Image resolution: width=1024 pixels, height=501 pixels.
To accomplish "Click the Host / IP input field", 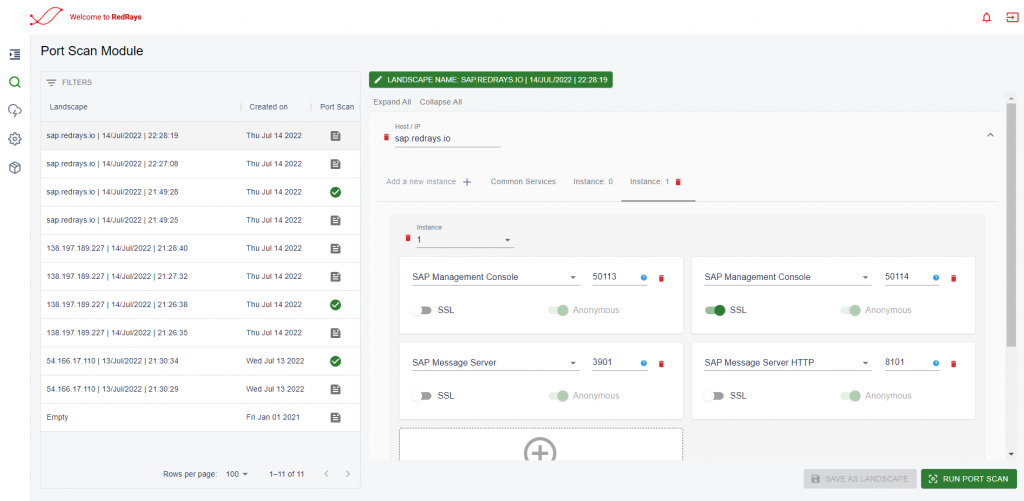I will coord(447,139).
